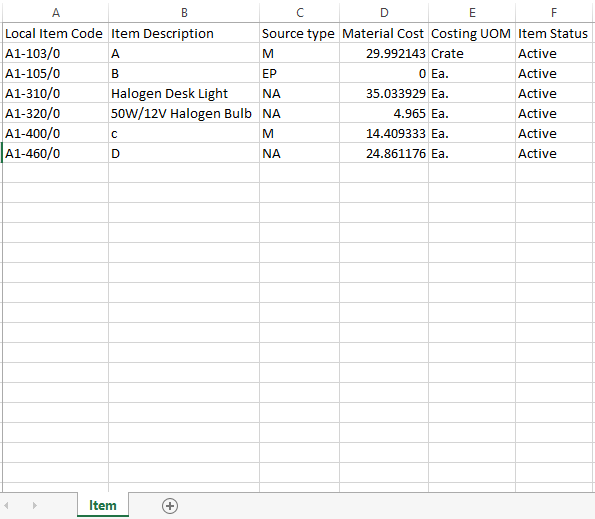Viewport: 595px width, 519px height.
Task: Select column B header
Action: (x=184, y=13)
